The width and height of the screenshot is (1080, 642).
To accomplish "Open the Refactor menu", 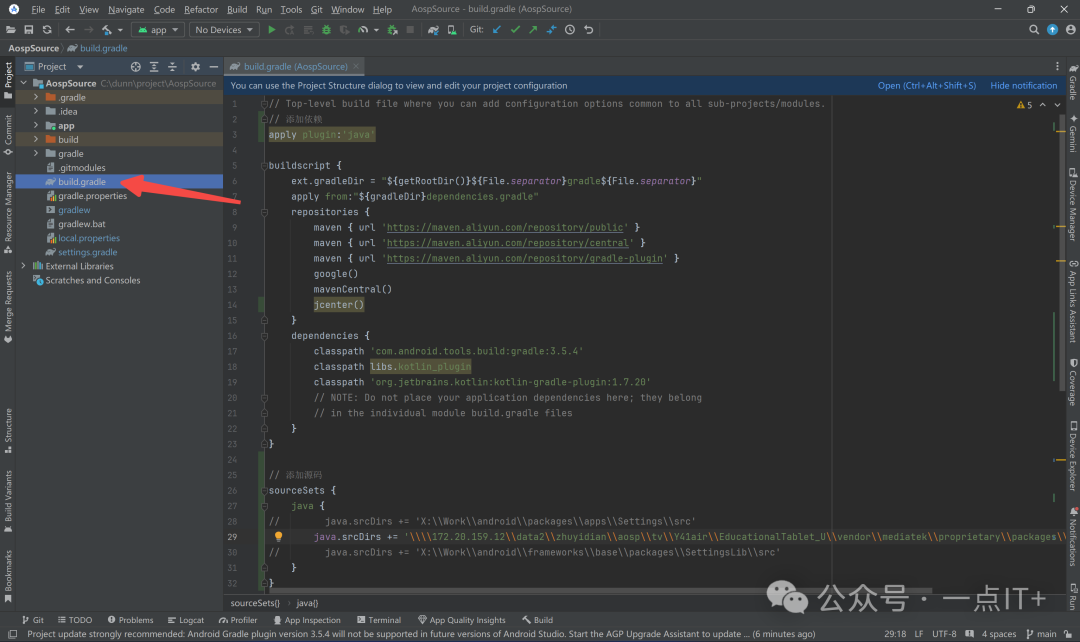I will [x=200, y=10].
